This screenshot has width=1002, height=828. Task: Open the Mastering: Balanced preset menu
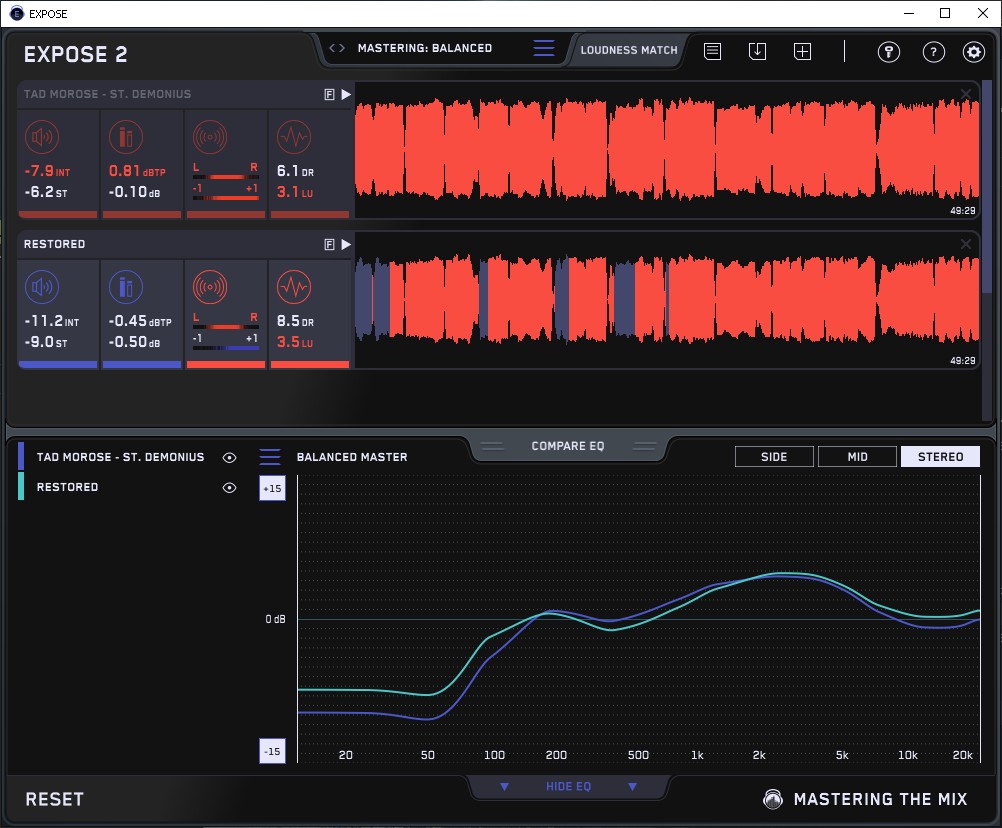[x=424, y=48]
